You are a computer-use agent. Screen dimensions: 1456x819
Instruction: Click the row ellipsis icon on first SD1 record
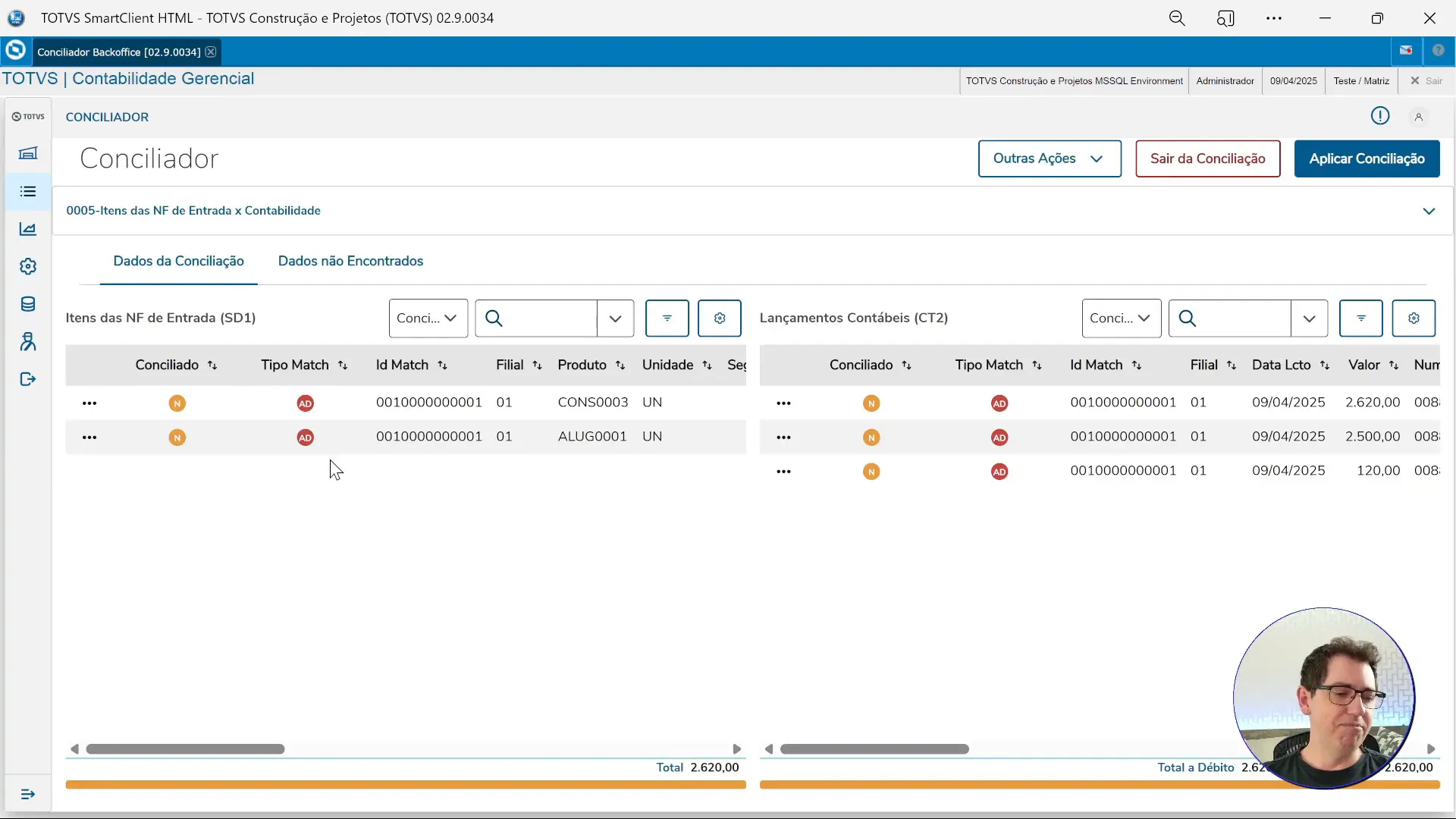coord(89,403)
